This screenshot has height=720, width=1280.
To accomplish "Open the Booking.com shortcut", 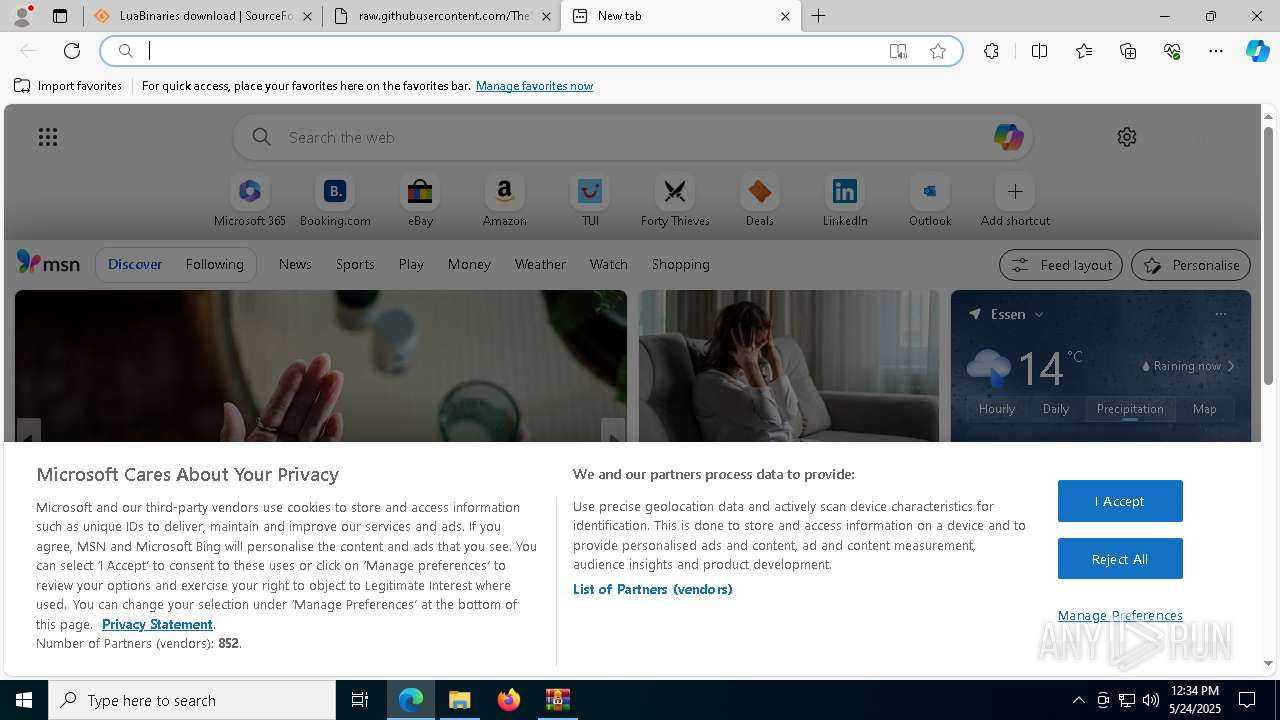I will pos(335,201).
